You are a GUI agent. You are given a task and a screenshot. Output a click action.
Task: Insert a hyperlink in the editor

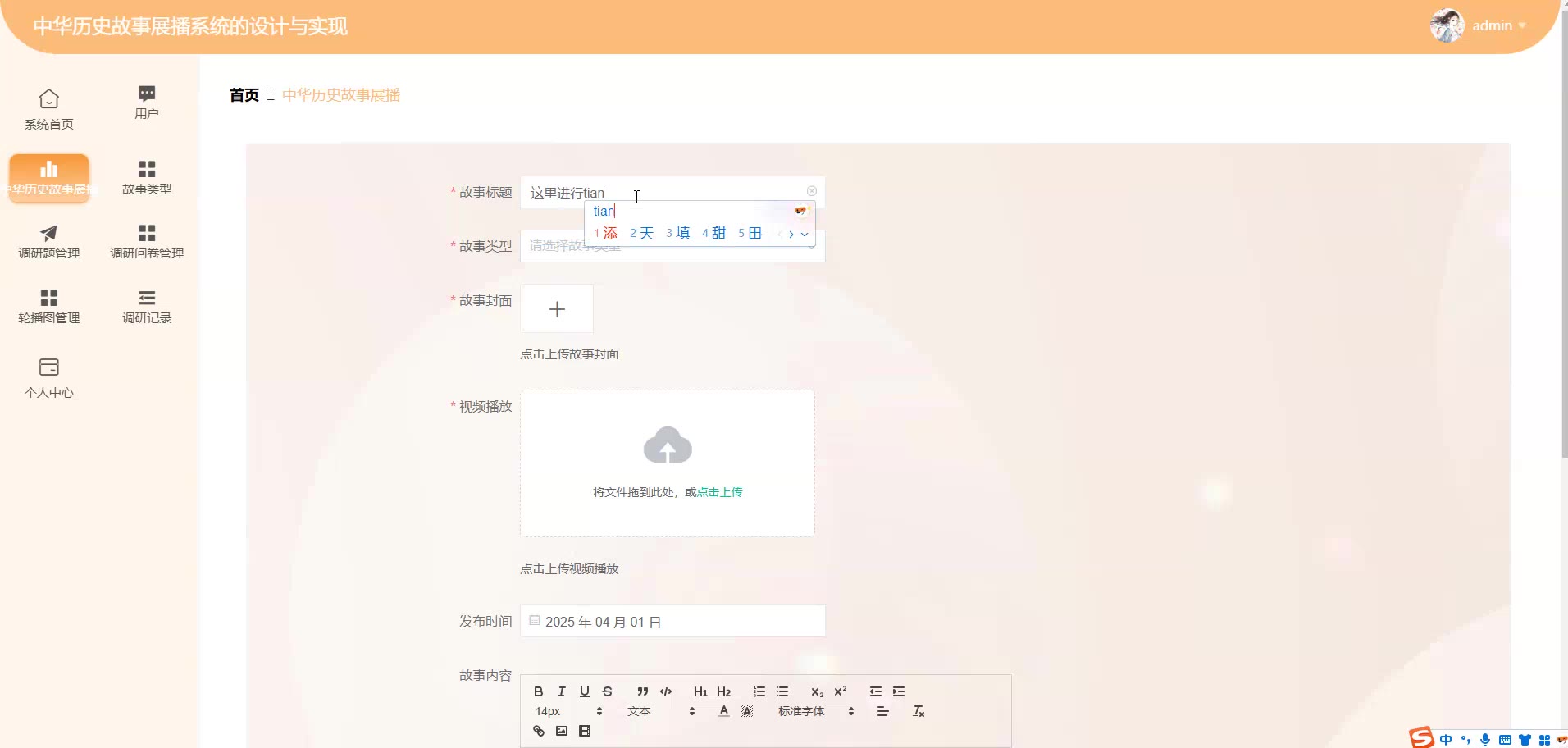tap(539, 731)
